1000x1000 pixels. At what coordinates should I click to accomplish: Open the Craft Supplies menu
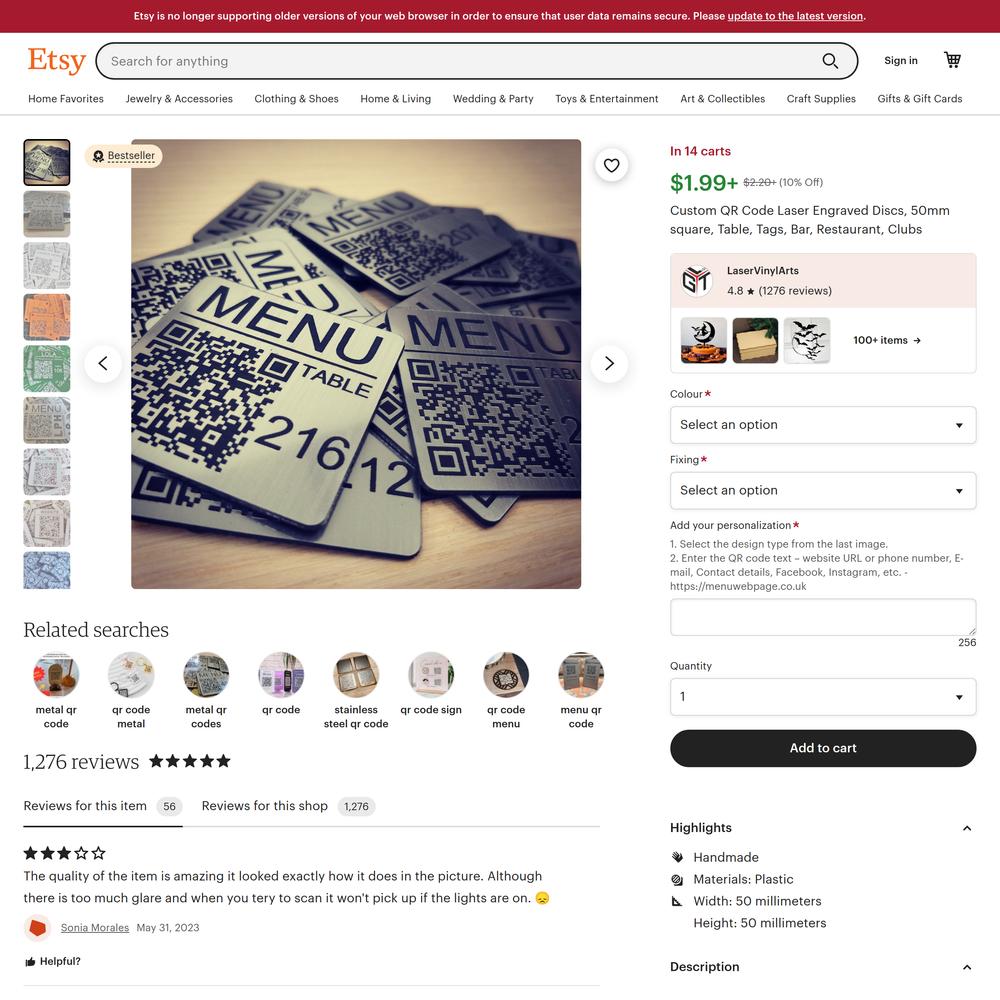pyautogui.click(x=821, y=99)
